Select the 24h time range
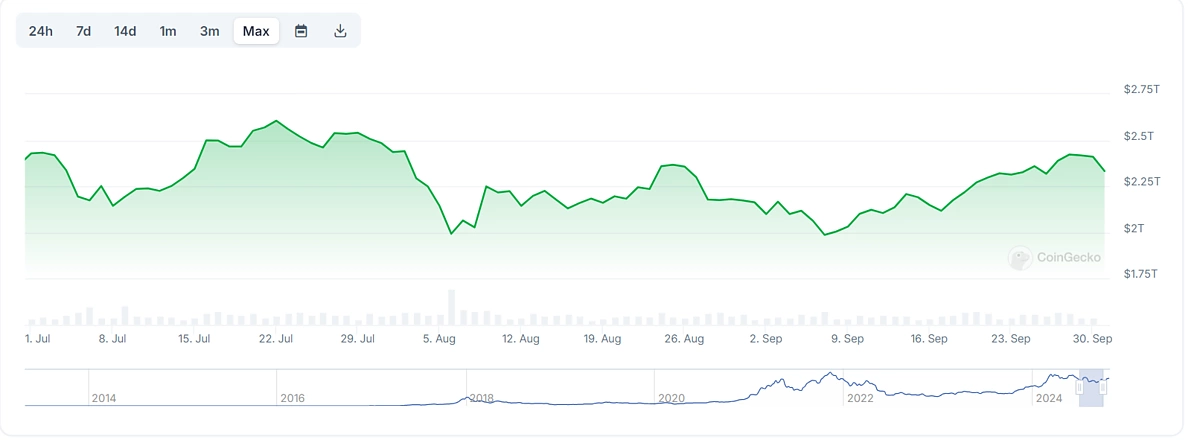The height and width of the screenshot is (440, 1200). [x=41, y=31]
